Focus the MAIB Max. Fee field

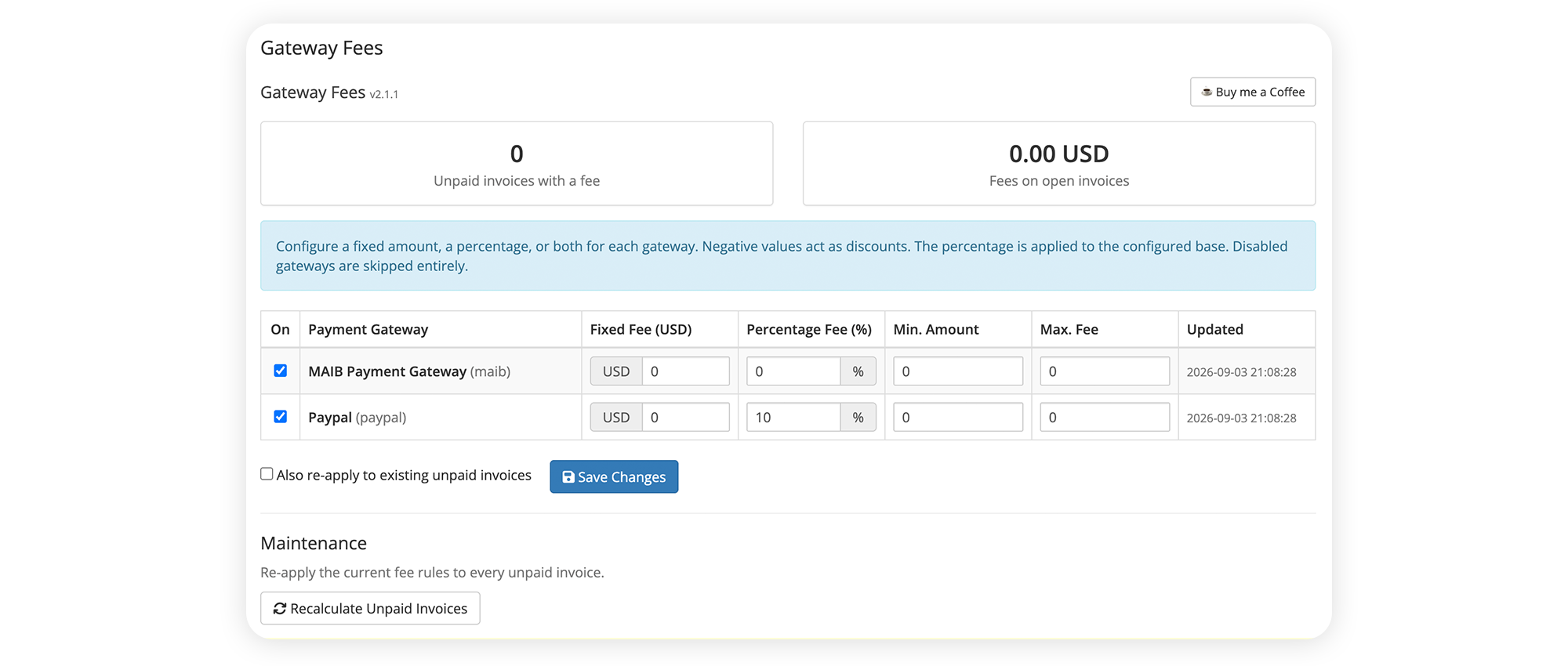[1105, 371]
